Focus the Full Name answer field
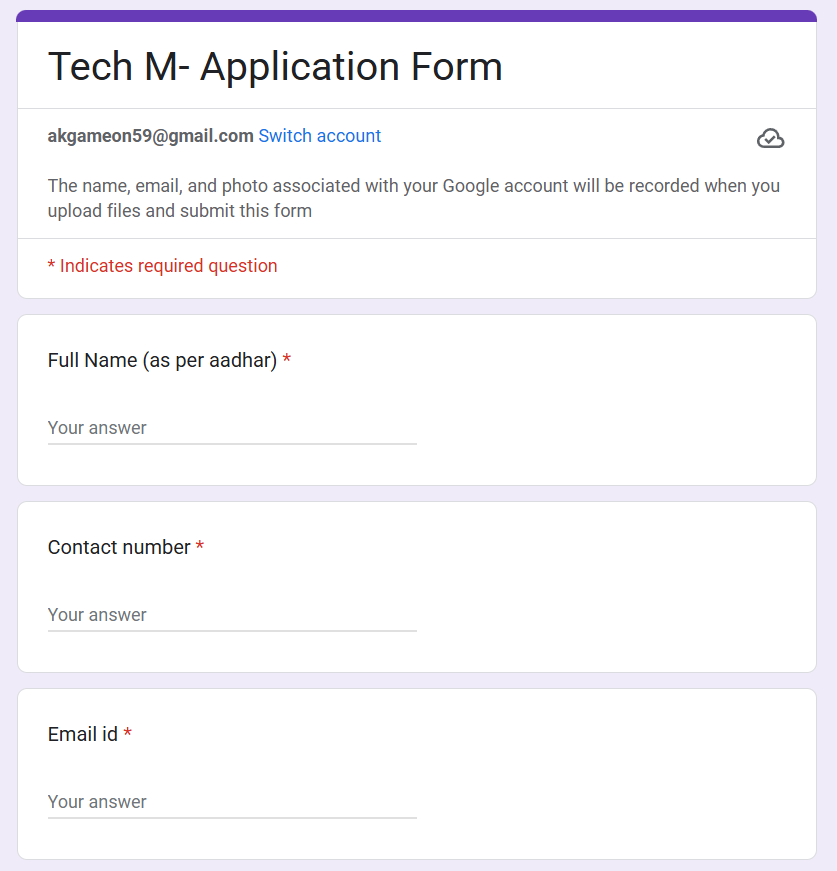The image size is (837, 871). [x=232, y=428]
